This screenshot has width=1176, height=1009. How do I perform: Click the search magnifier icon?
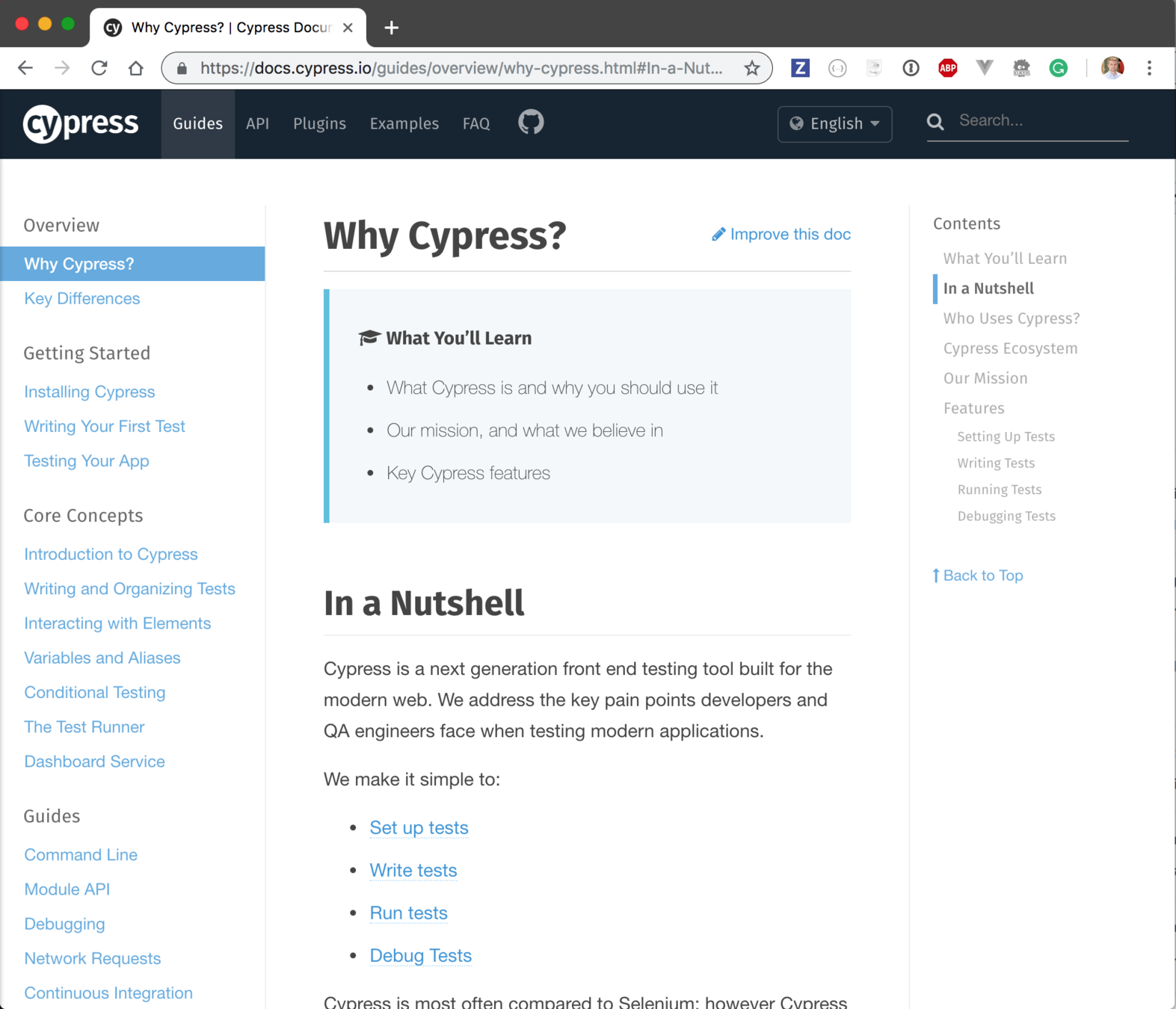tap(935, 122)
